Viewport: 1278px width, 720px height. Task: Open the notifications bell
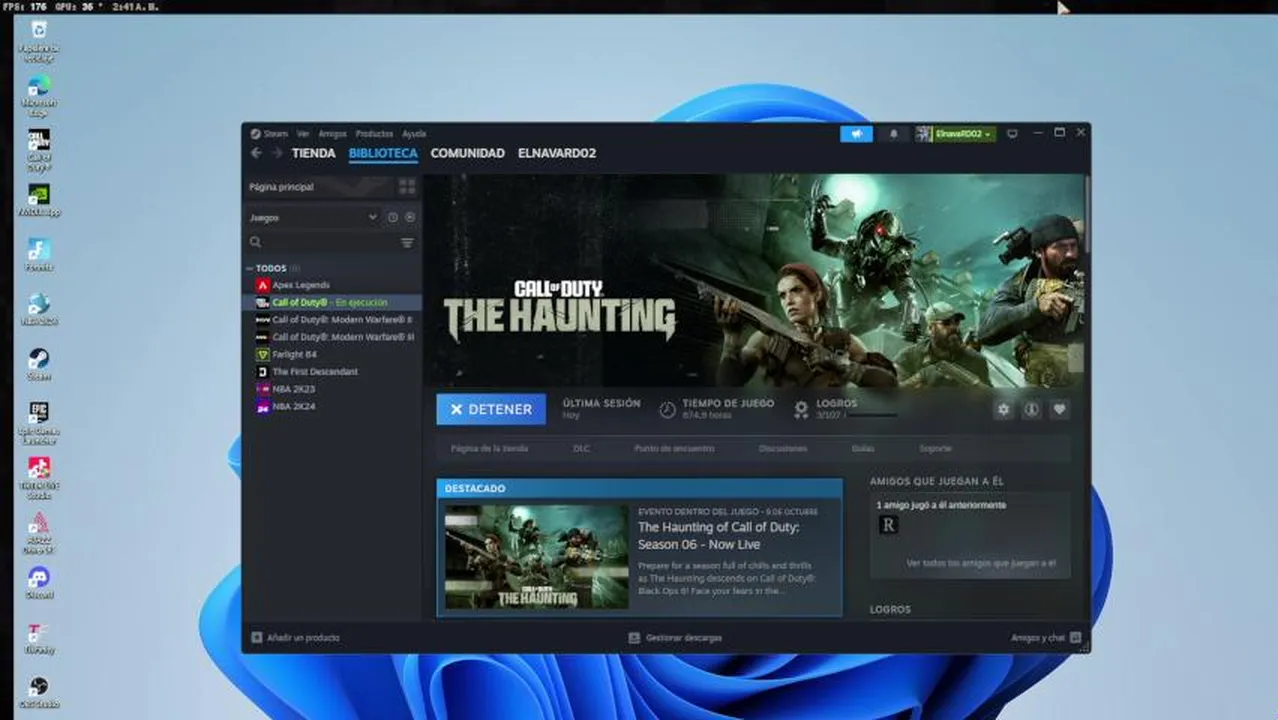[x=893, y=134]
